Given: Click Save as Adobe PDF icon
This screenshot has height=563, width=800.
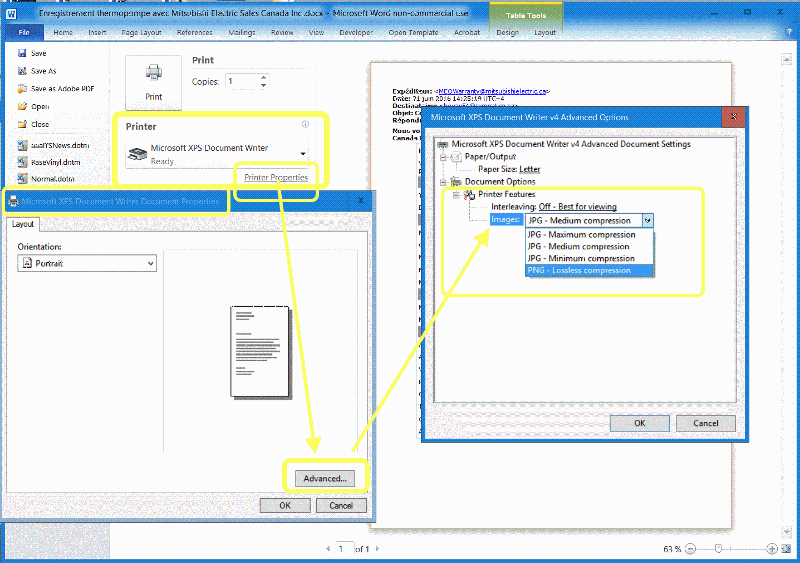Looking at the screenshot, I should tap(21, 89).
